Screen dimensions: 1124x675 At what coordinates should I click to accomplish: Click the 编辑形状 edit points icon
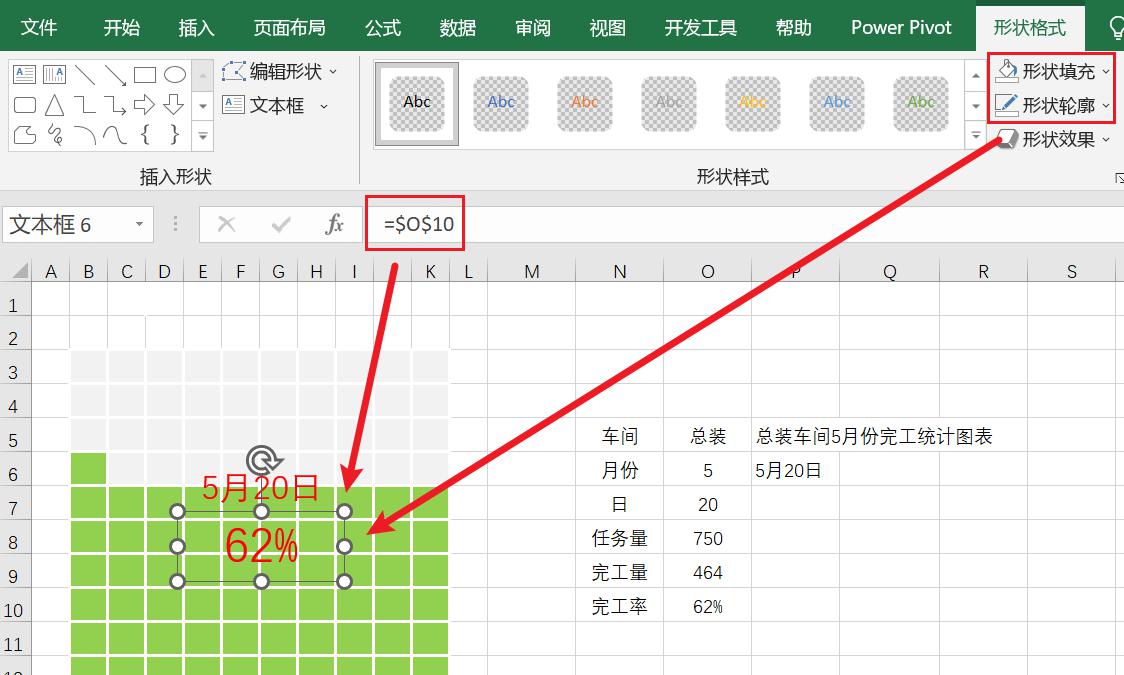point(234,72)
